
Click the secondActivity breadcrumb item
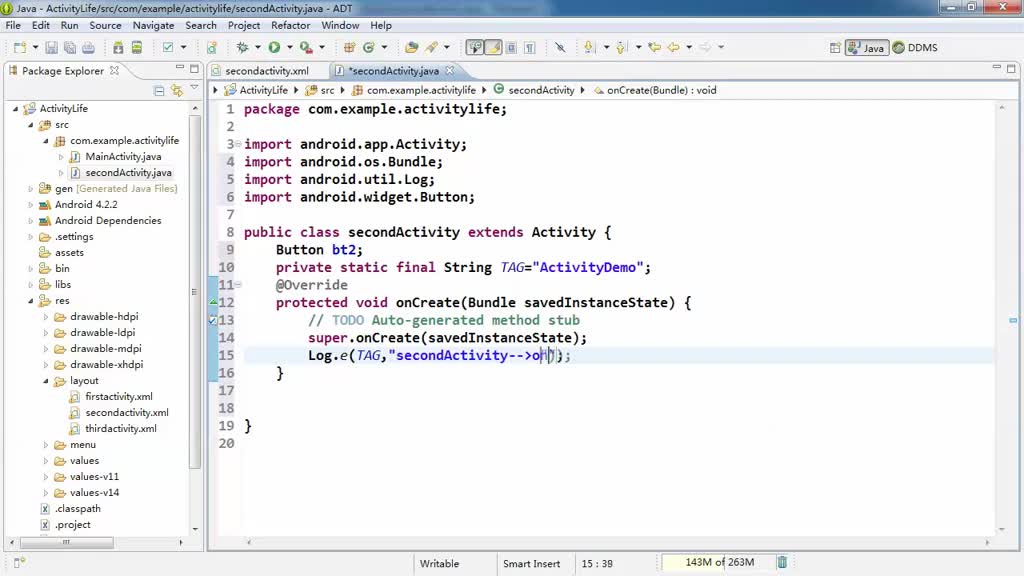(x=534, y=90)
